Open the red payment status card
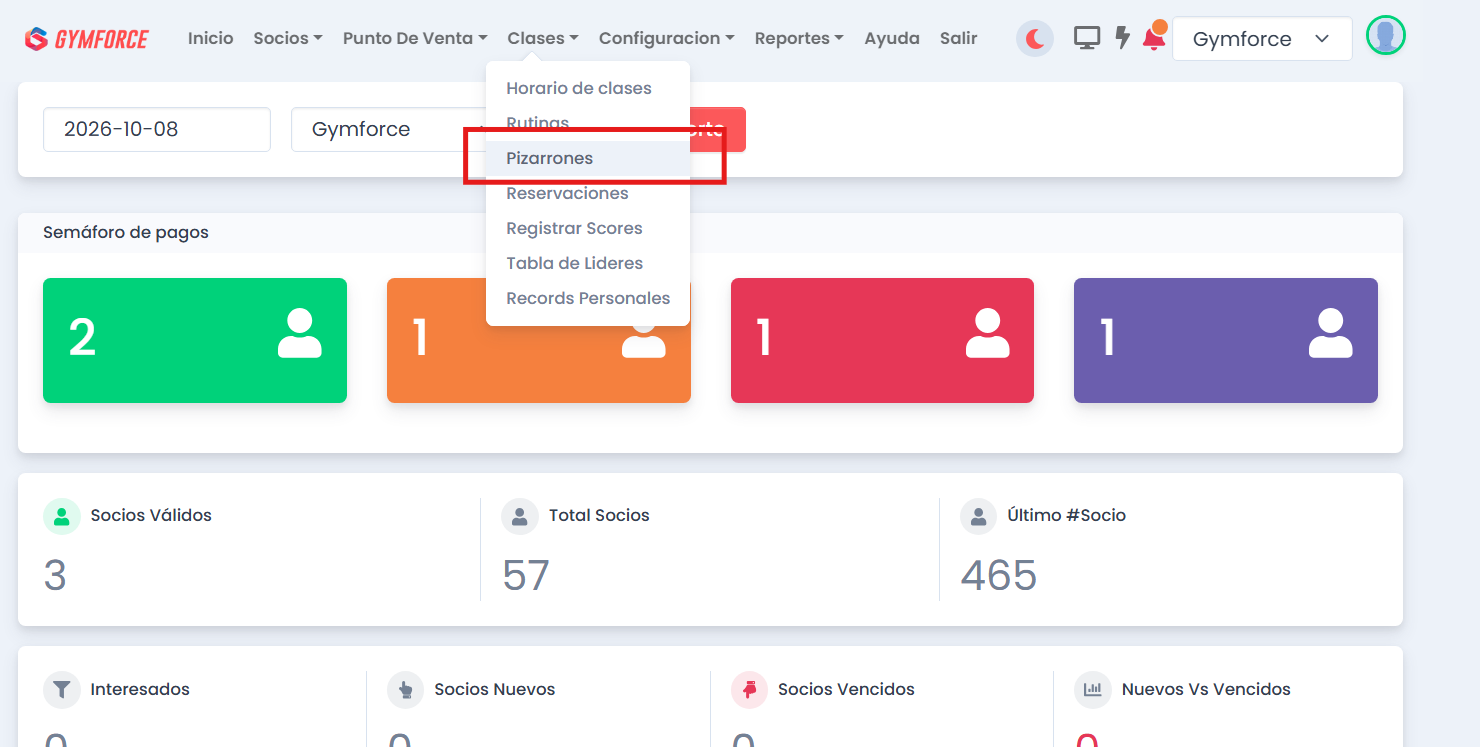1480x747 pixels. (882, 340)
